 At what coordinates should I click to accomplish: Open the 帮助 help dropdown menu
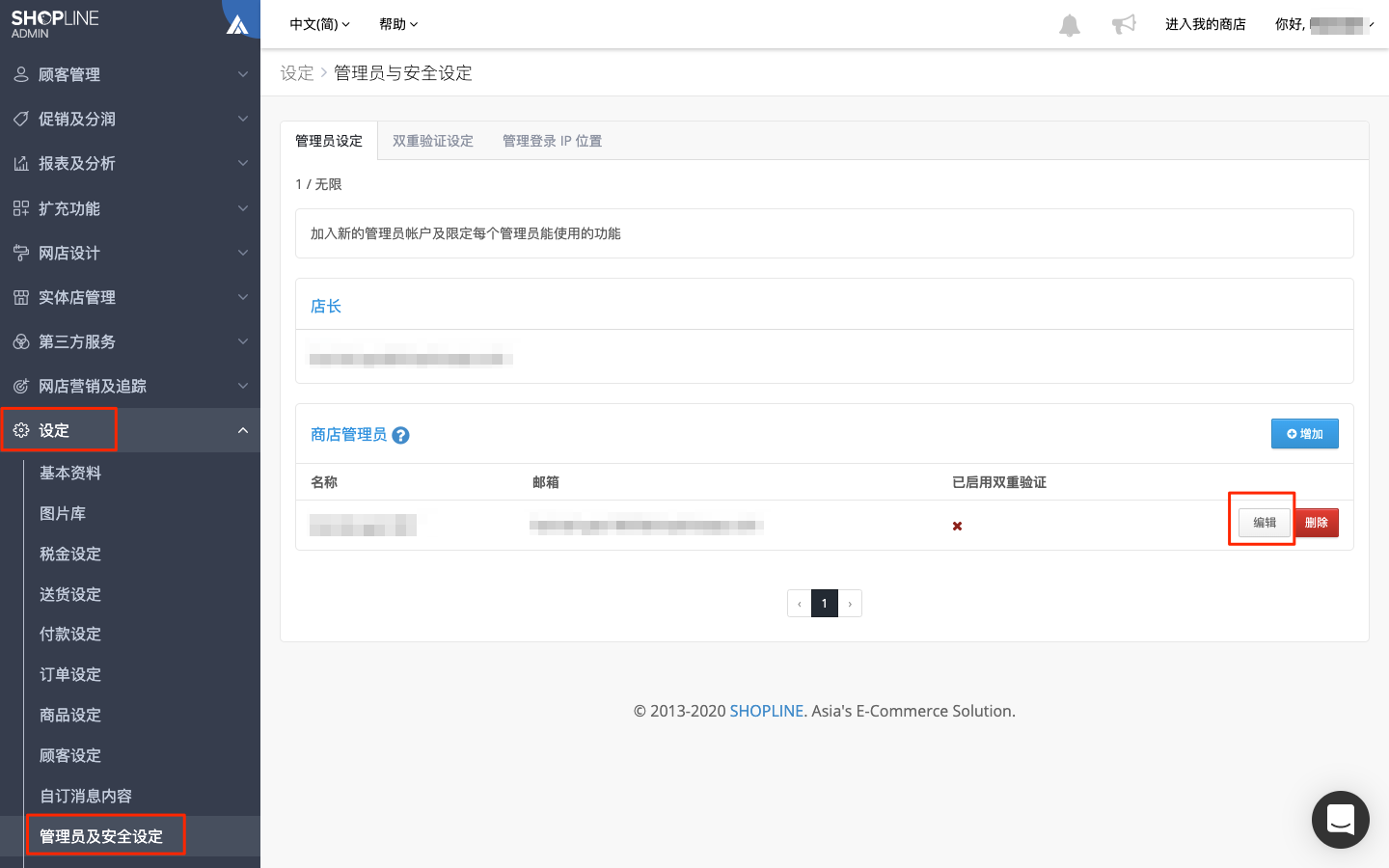(x=398, y=24)
